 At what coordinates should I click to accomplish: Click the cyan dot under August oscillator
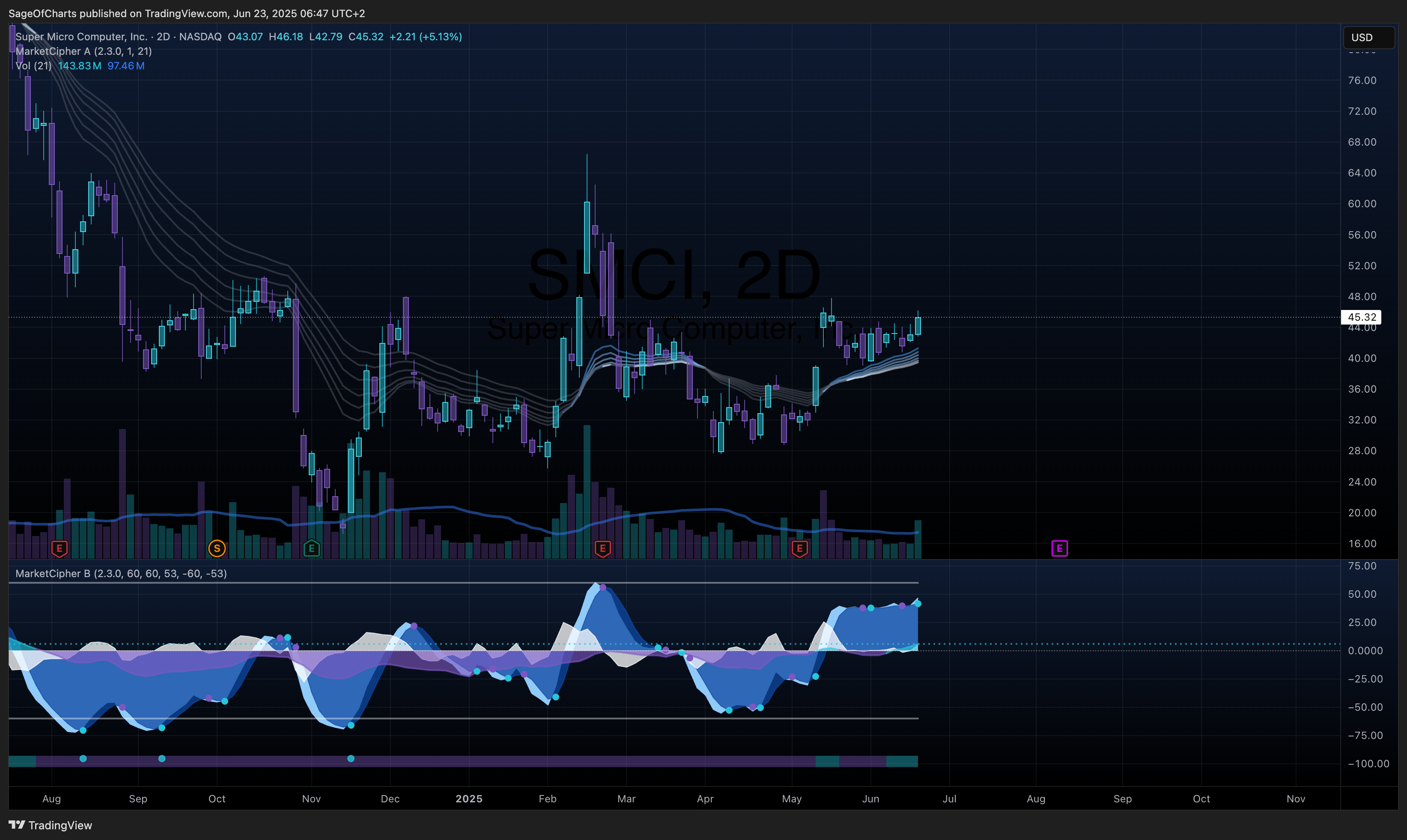(x=83, y=759)
